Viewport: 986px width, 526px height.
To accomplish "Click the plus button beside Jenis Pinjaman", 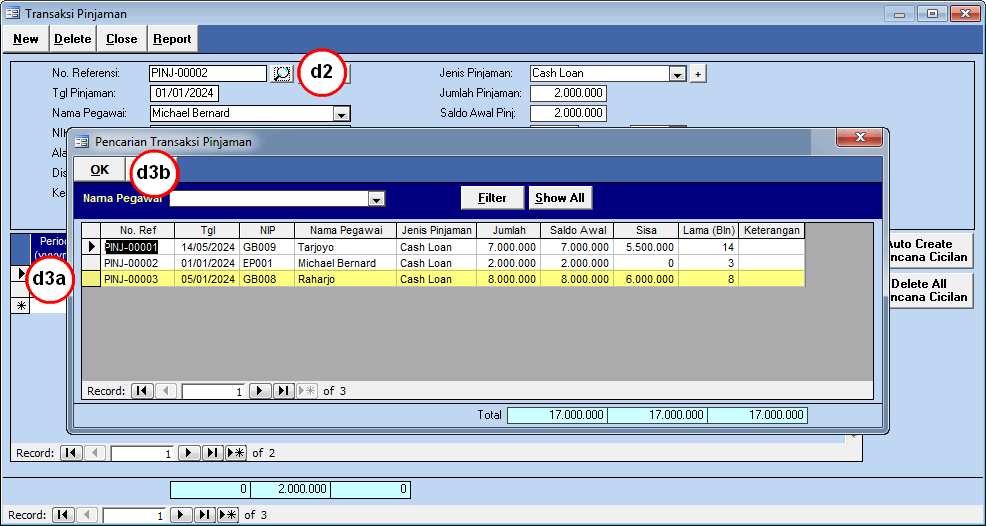I will point(698,73).
